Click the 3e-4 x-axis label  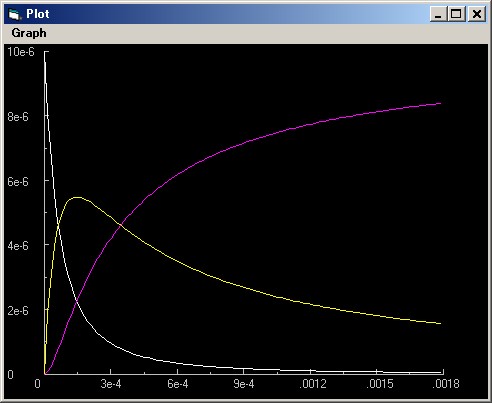111,384
